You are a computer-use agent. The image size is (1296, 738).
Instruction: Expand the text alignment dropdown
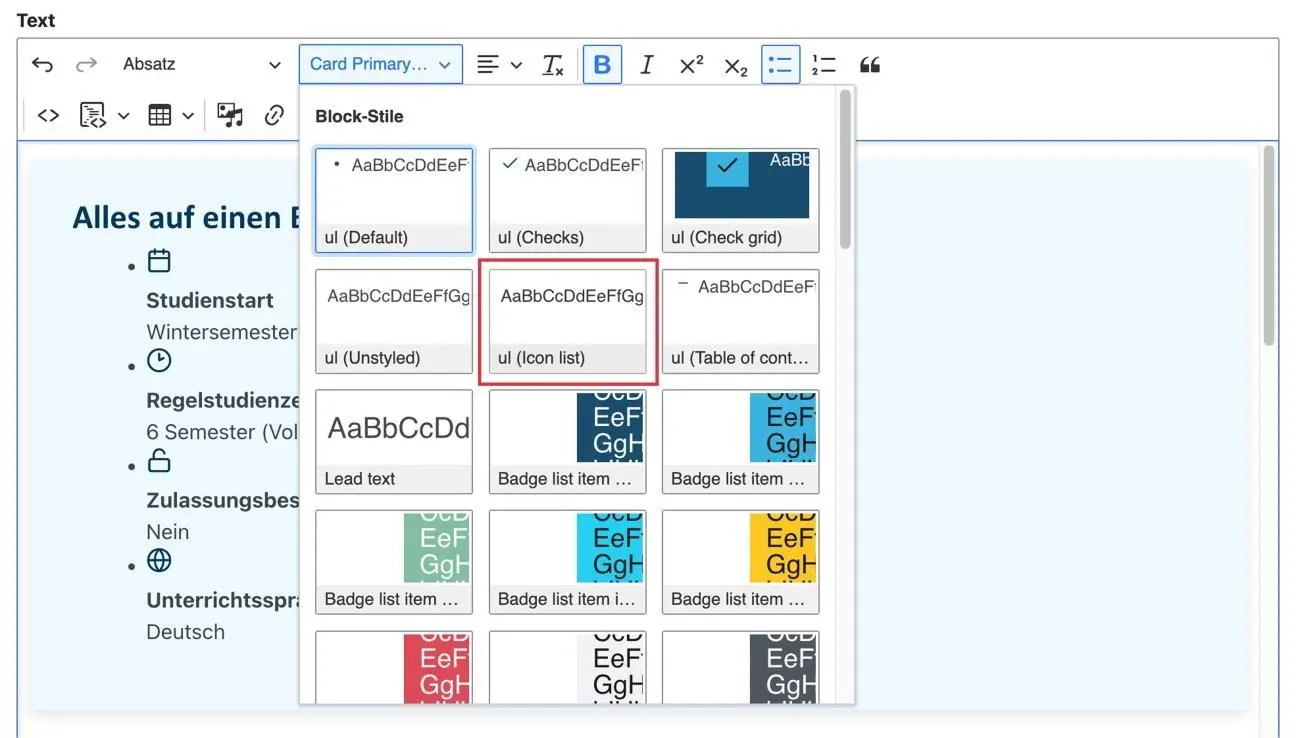point(499,65)
